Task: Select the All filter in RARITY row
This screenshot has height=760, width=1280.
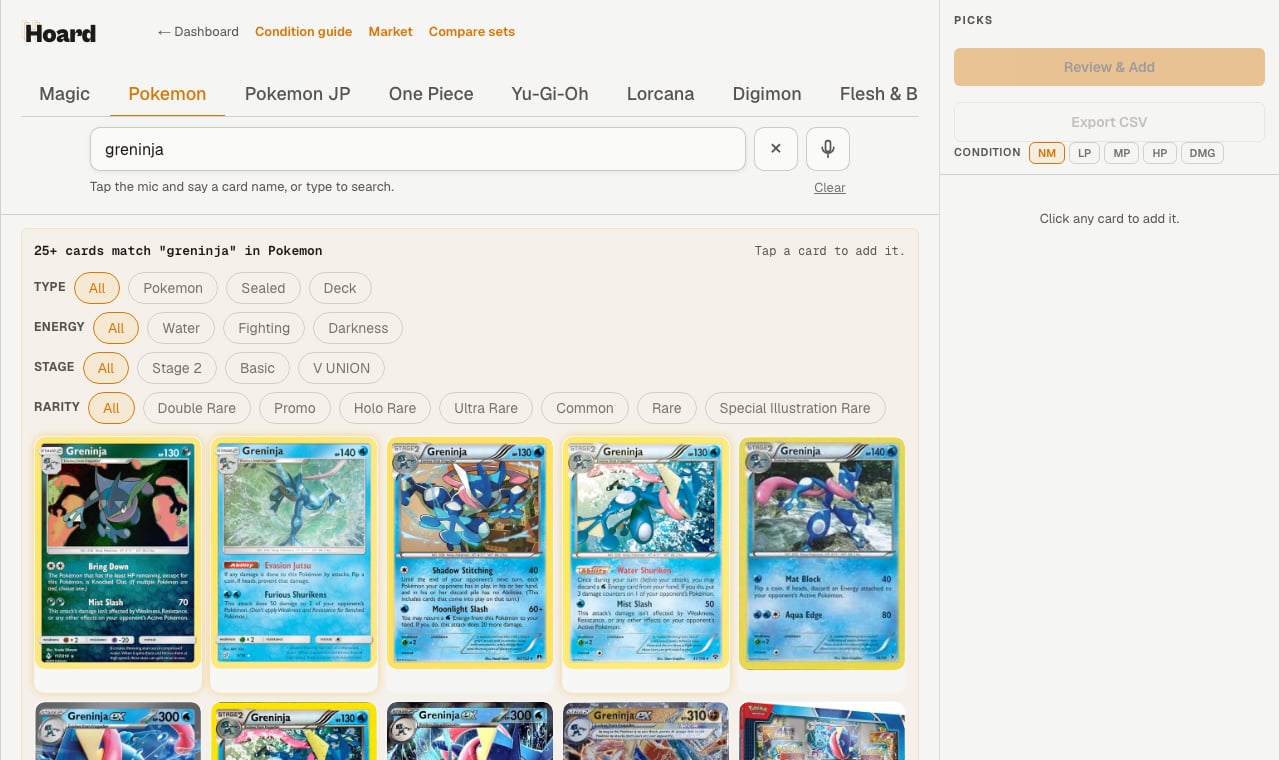Action: pyautogui.click(x=111, y=408)
